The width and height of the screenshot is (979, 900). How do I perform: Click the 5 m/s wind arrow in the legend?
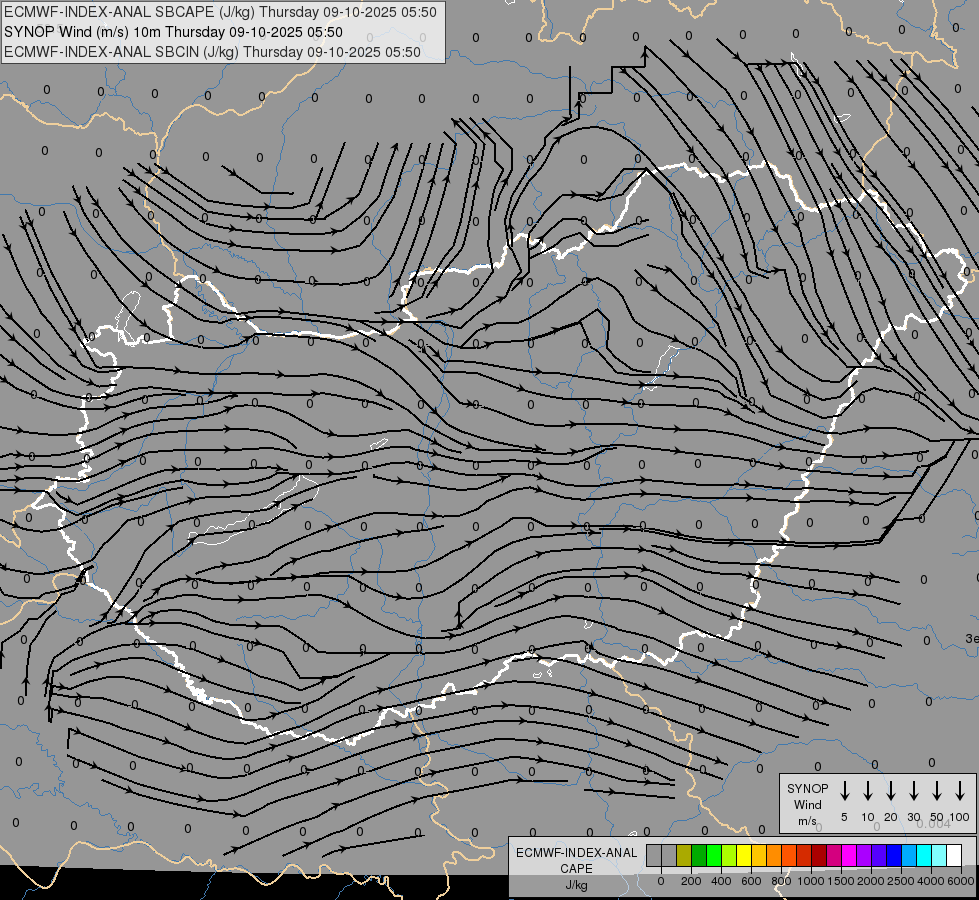tap(845, 791)
